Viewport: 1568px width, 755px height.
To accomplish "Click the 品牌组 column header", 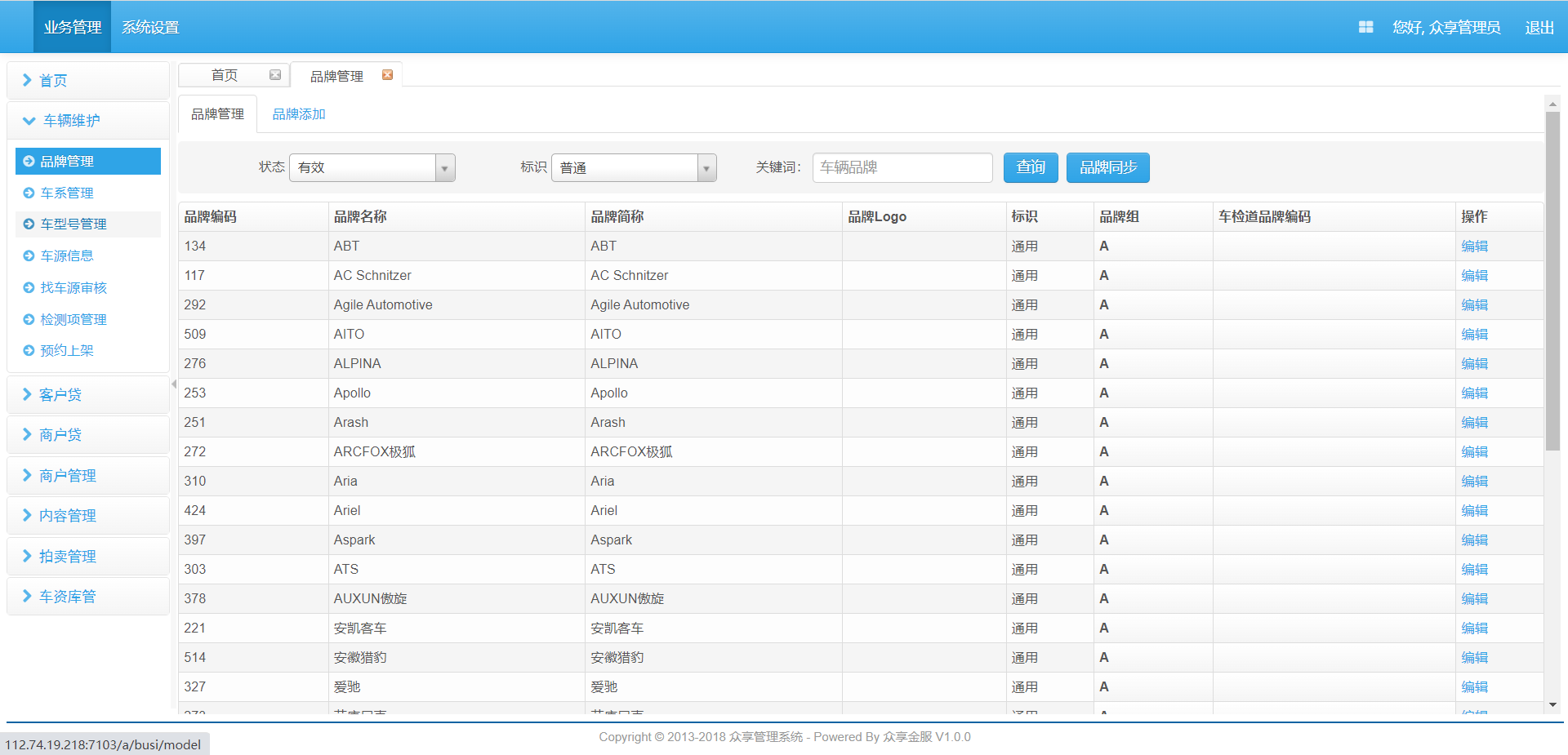I will [x=1153, y=217].
